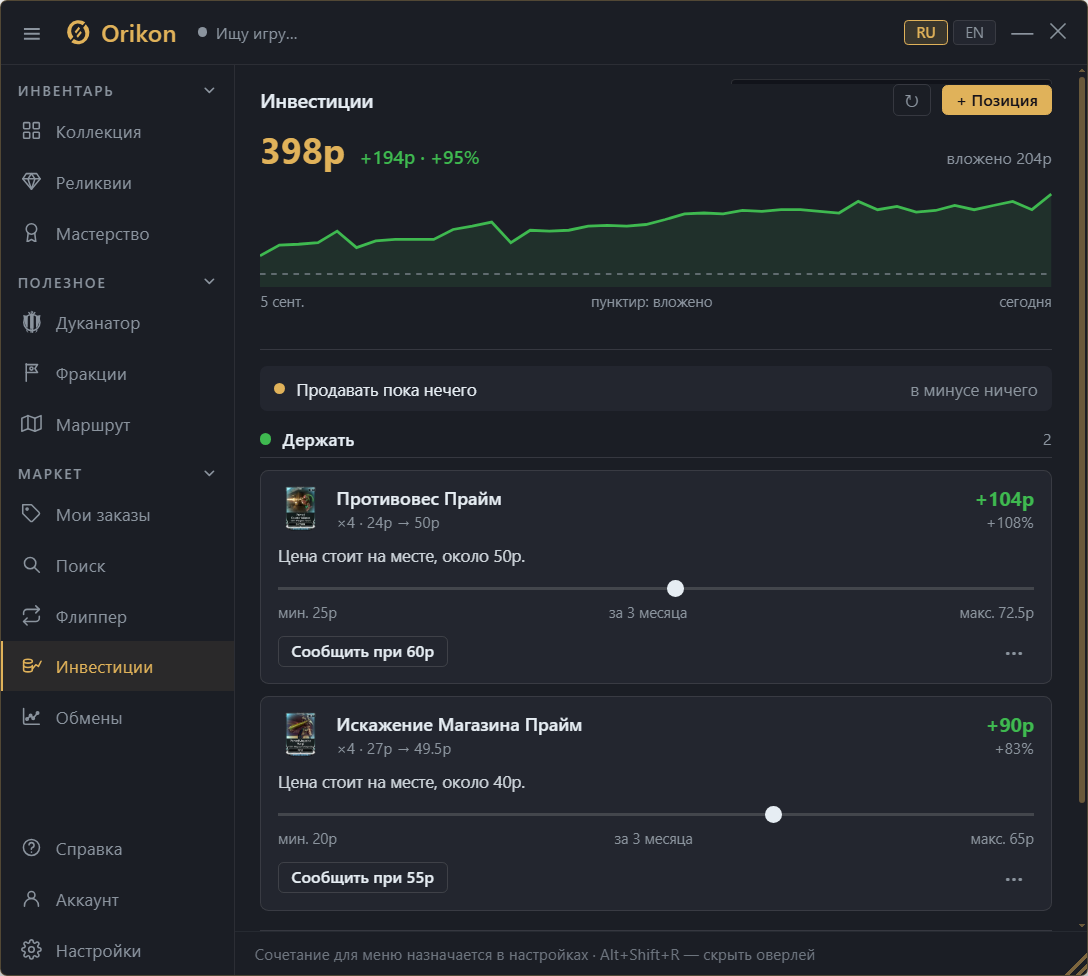
Task: Collapse the ПОЛЕЗНОЕ section
Action: tap(210, 282)
